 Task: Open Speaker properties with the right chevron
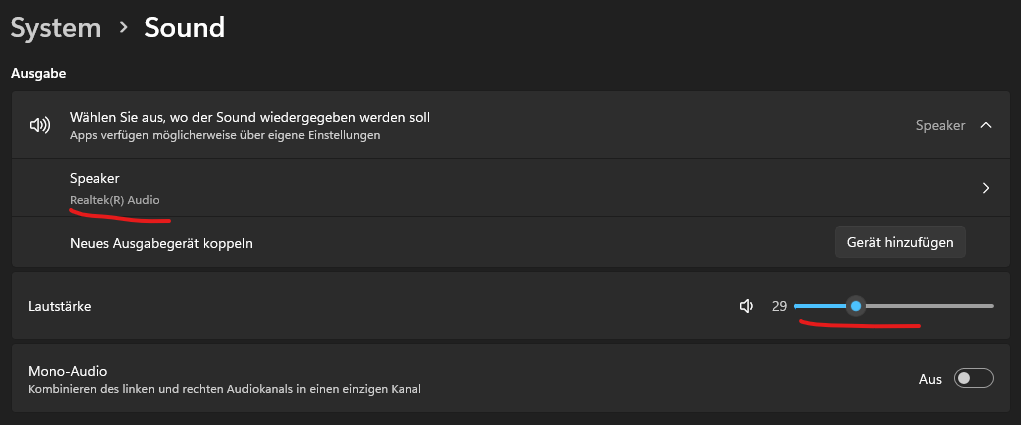(986, 188)
